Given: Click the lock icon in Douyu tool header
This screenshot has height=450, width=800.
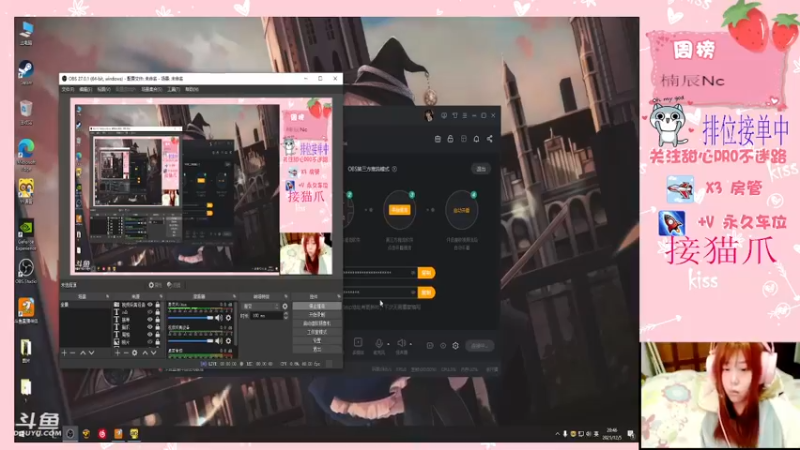Looking at the screenshot, I should point(450,139).
